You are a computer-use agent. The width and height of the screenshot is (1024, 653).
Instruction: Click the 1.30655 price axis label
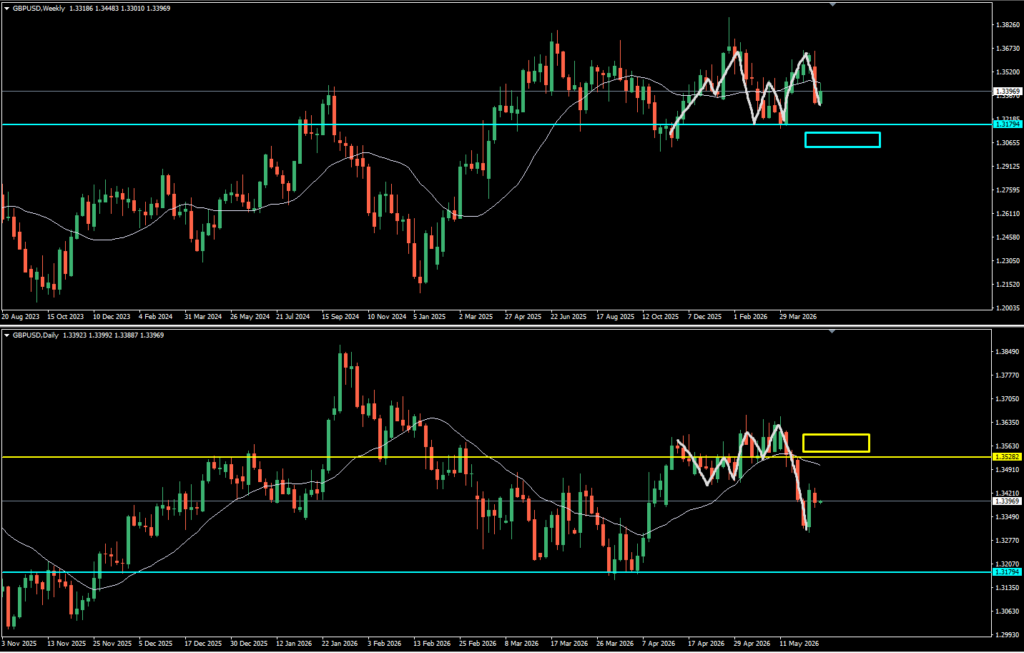1009,142
